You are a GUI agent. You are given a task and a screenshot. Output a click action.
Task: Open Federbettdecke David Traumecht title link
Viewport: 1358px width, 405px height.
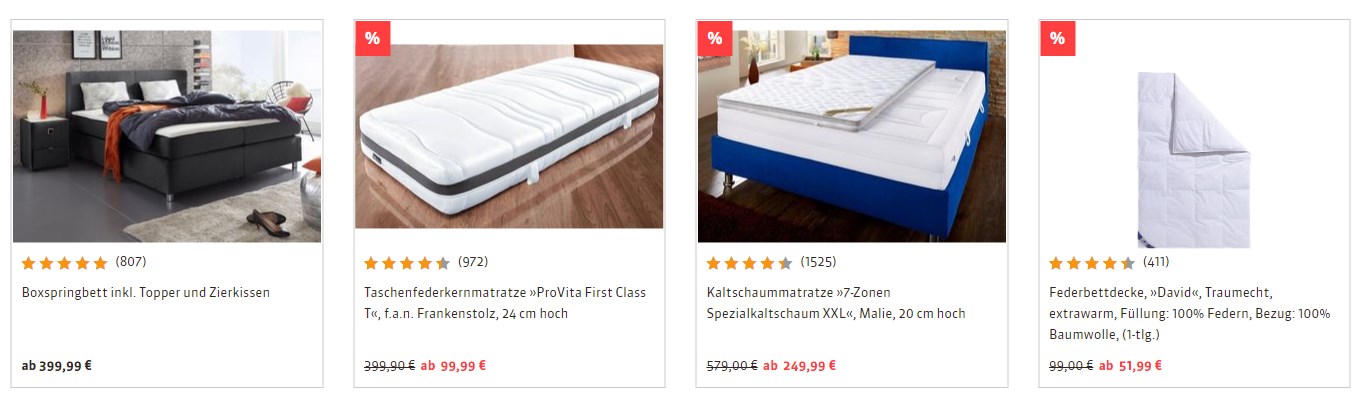1189,313
